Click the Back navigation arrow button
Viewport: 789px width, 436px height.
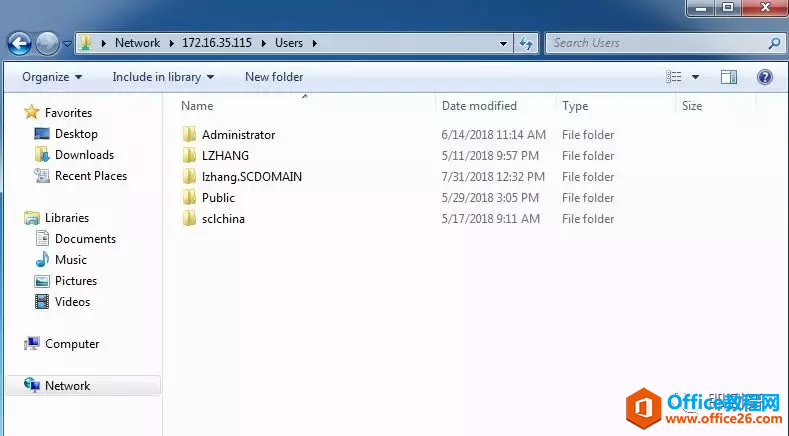click(x=19, y=43)
